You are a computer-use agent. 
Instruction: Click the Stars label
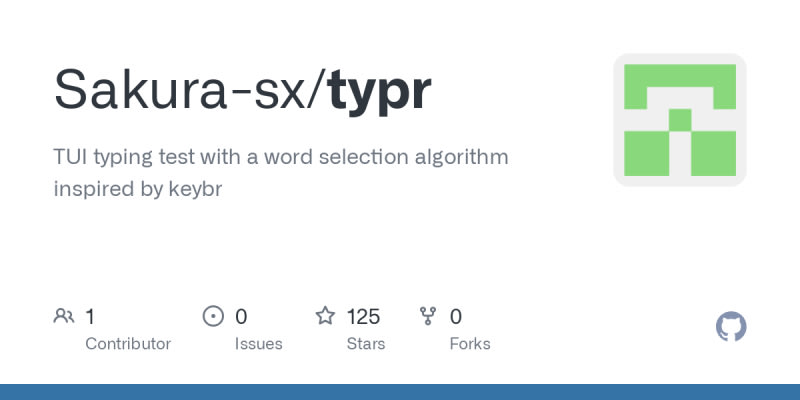point(366,344)
